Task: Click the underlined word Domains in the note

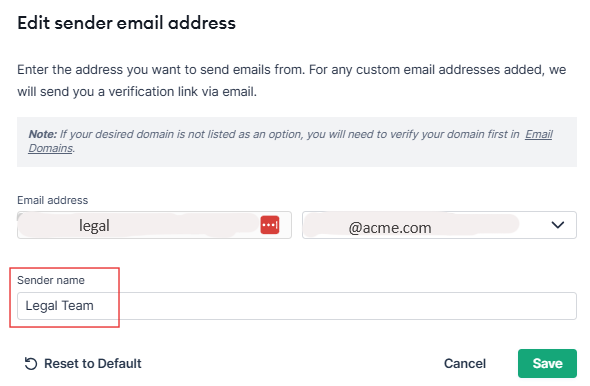Action: (x=51, y=148)
